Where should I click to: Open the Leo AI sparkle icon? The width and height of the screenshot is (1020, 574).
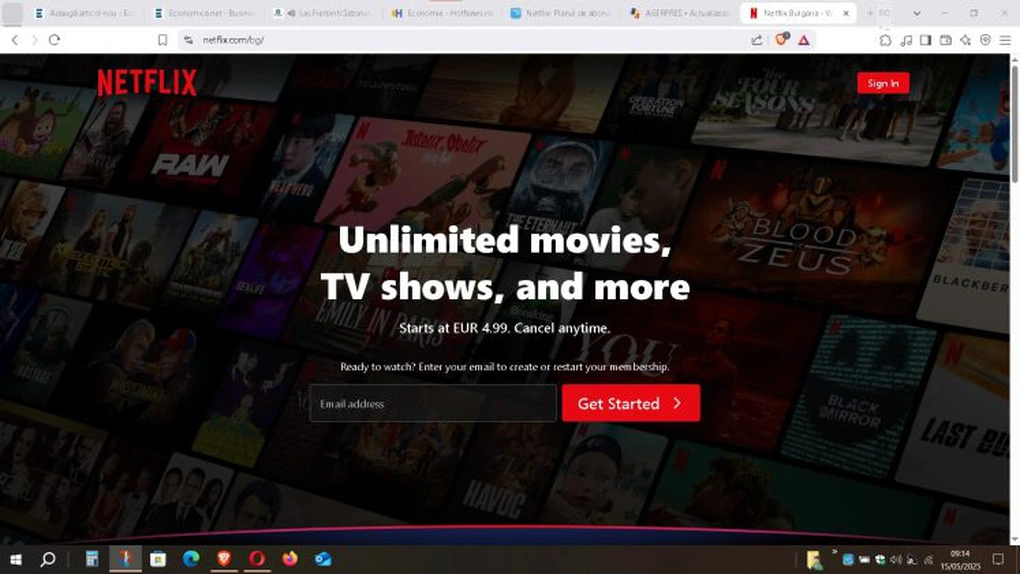pos(965,40)
